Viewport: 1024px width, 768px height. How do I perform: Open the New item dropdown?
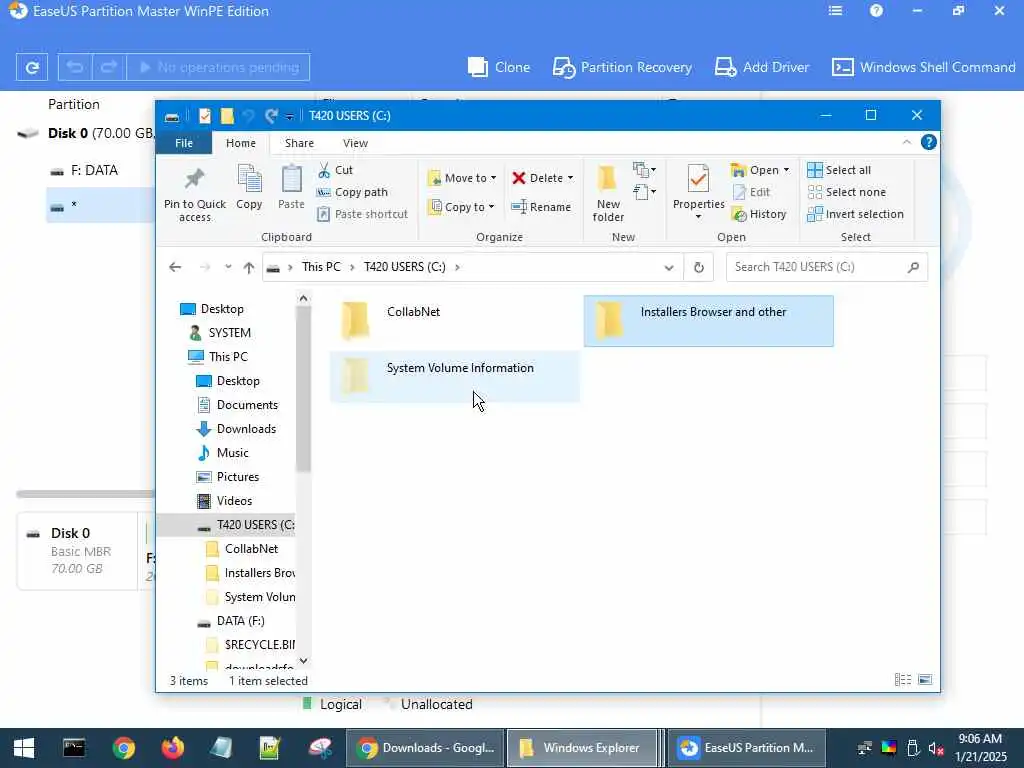[644, 170]
